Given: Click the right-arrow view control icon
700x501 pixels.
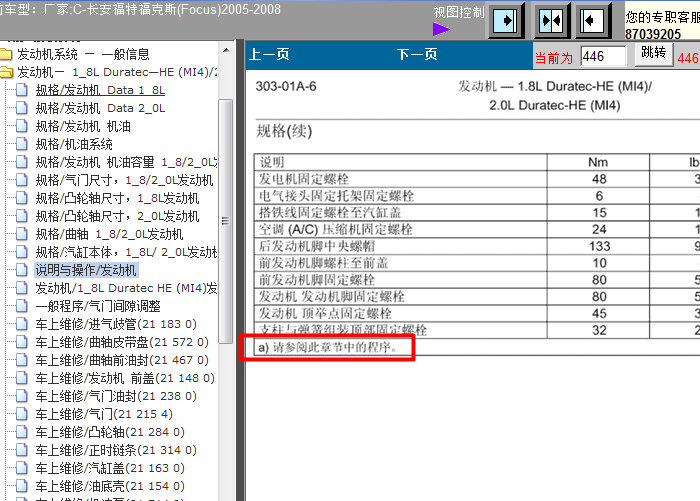Looking at the screenshot, I should (505, 20).
